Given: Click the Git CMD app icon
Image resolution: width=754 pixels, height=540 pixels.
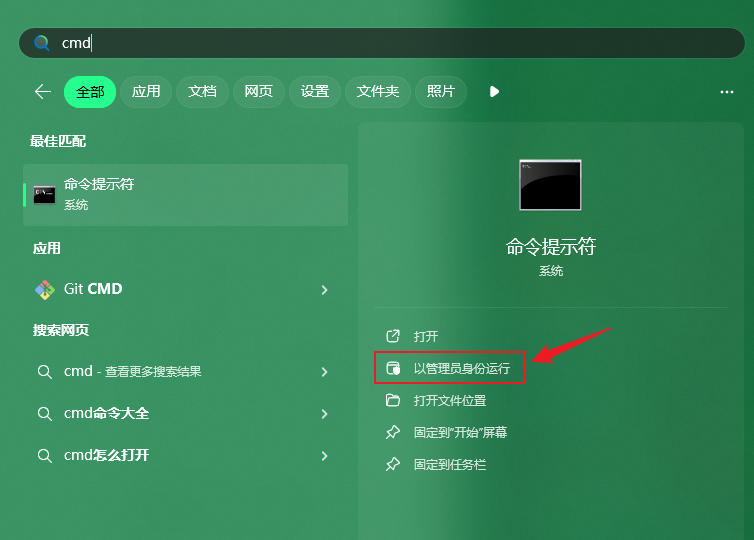Looking at the screenshot, I should [x=45, y=289].
